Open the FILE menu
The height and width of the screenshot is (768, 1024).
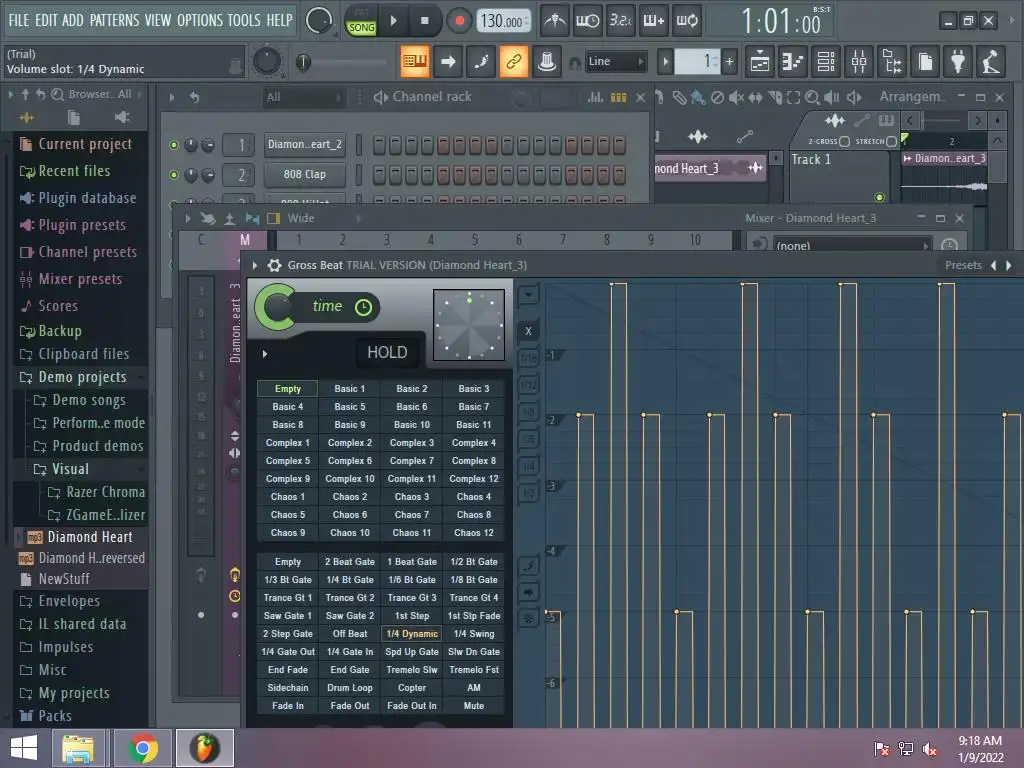click(19, 20)
